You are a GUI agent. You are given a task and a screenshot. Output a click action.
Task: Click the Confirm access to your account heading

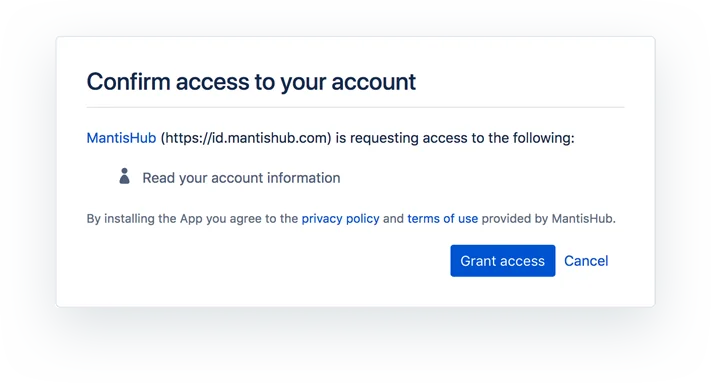251,82
